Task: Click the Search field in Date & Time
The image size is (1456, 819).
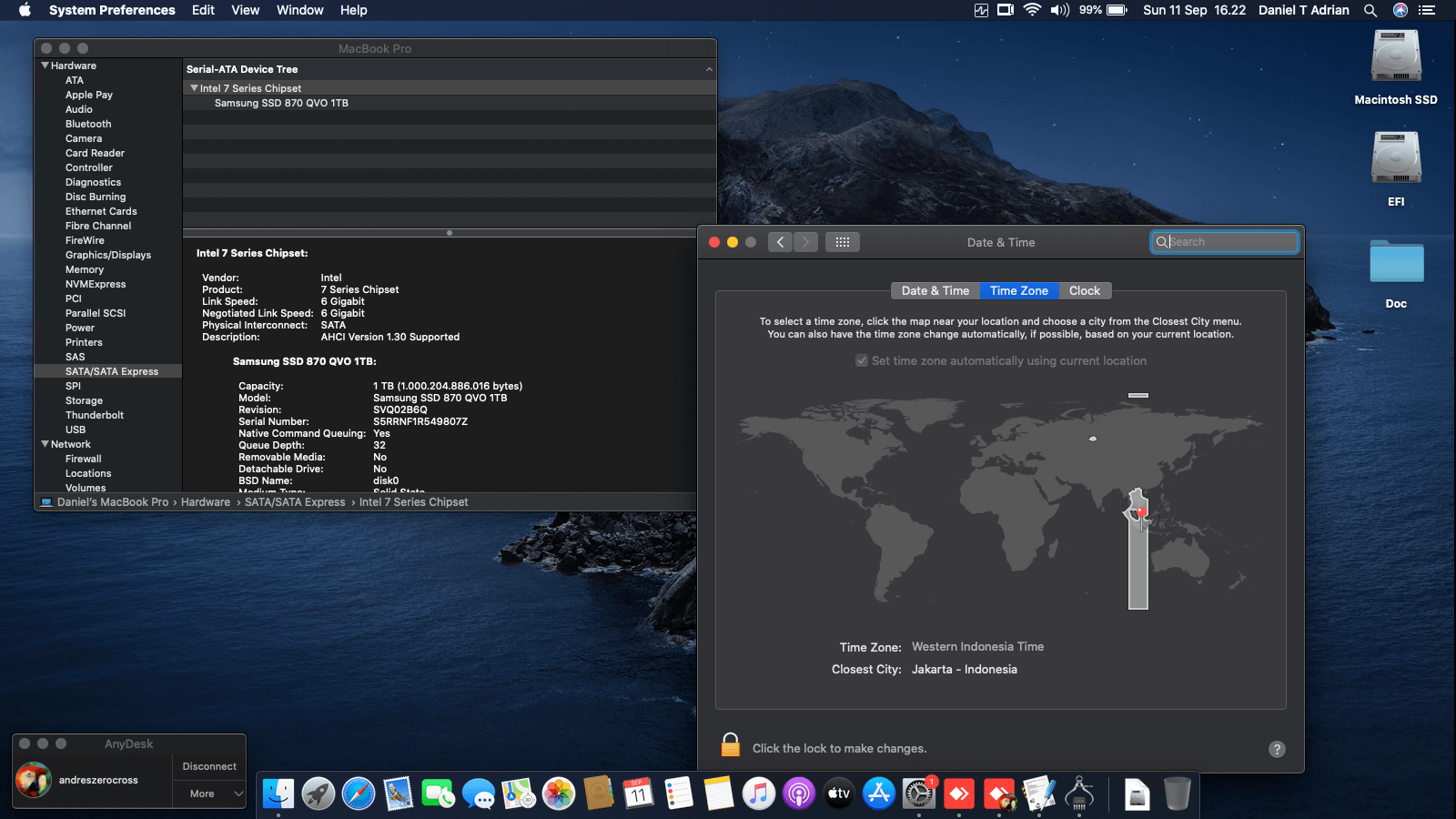Action: (1225, 242)
